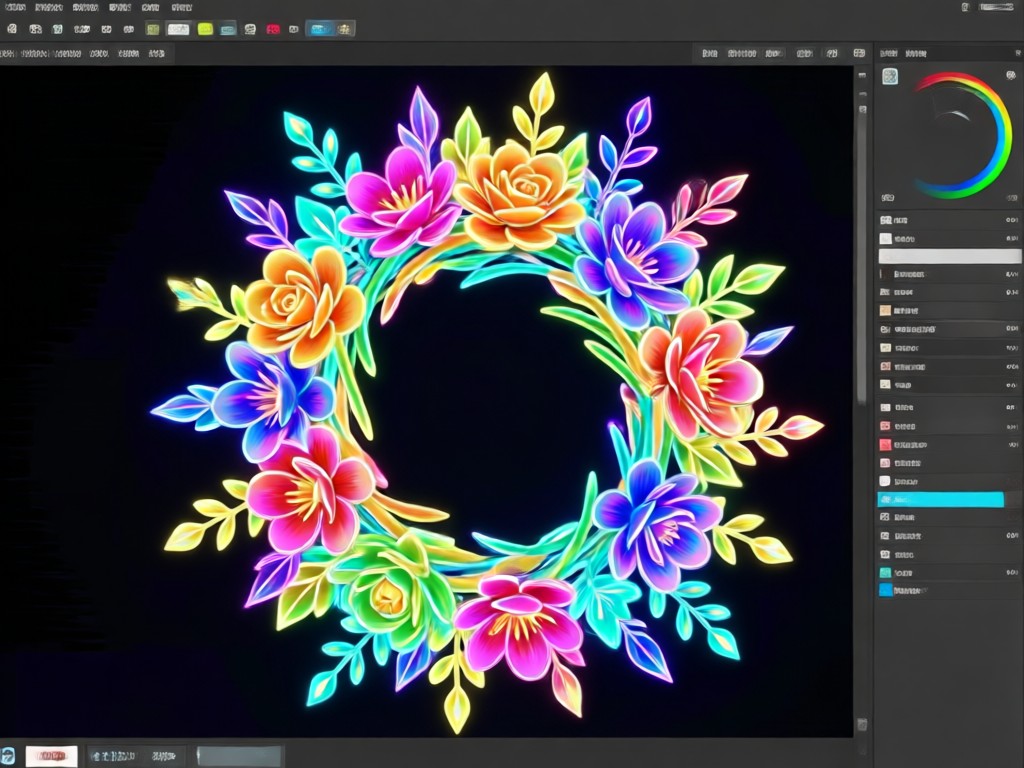Click the grid icon above the canvas scrollbar
Viewport: 1024px width, 768px height.
(859, 53)
